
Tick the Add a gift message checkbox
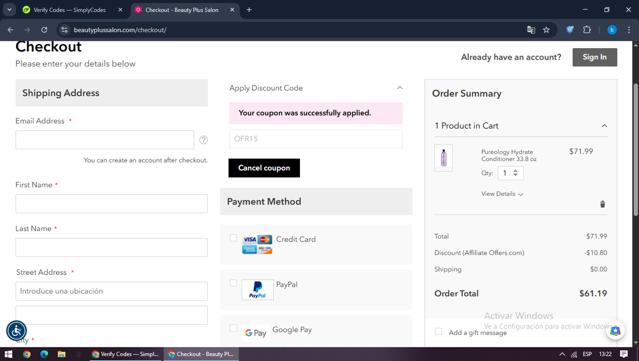438,332
